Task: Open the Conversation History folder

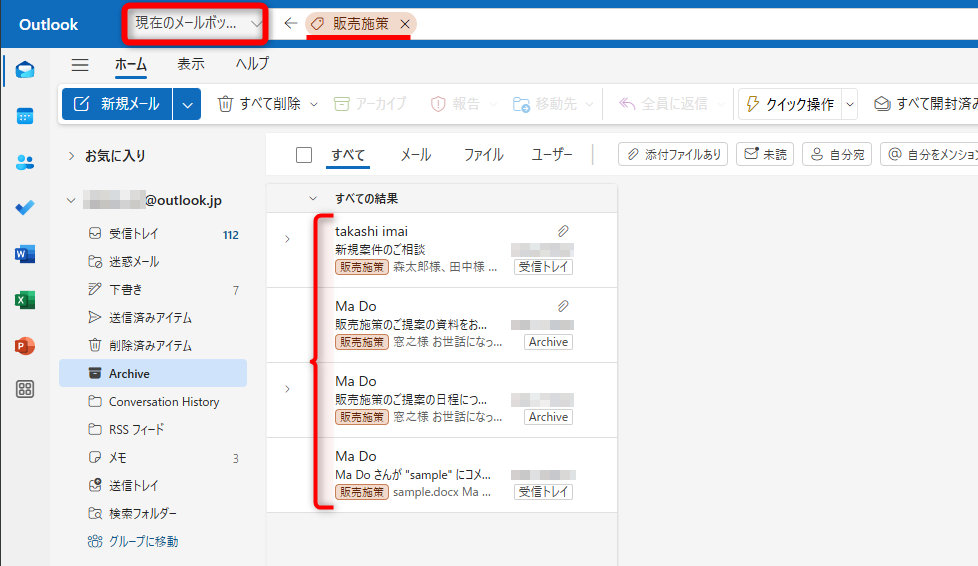Action: (x=153, y=402)
